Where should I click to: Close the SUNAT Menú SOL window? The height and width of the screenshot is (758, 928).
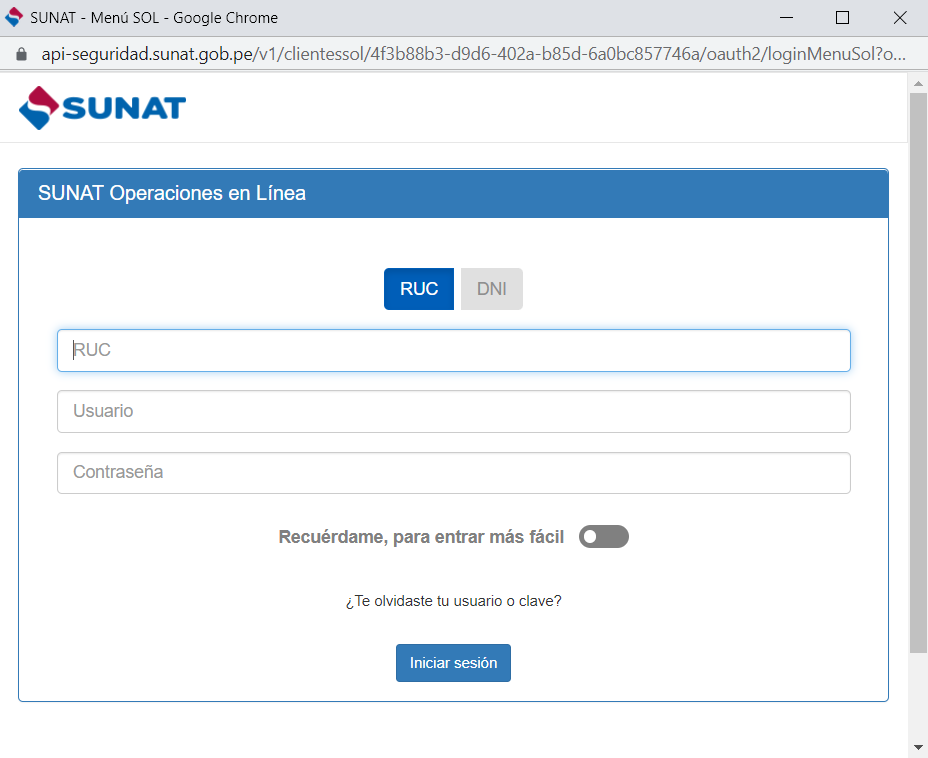click(x=900, y=18)
